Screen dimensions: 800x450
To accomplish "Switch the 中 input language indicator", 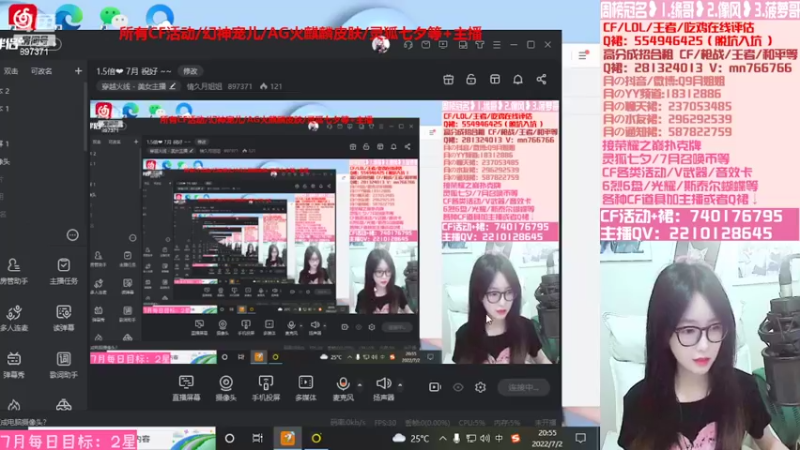I will [499, 438].
